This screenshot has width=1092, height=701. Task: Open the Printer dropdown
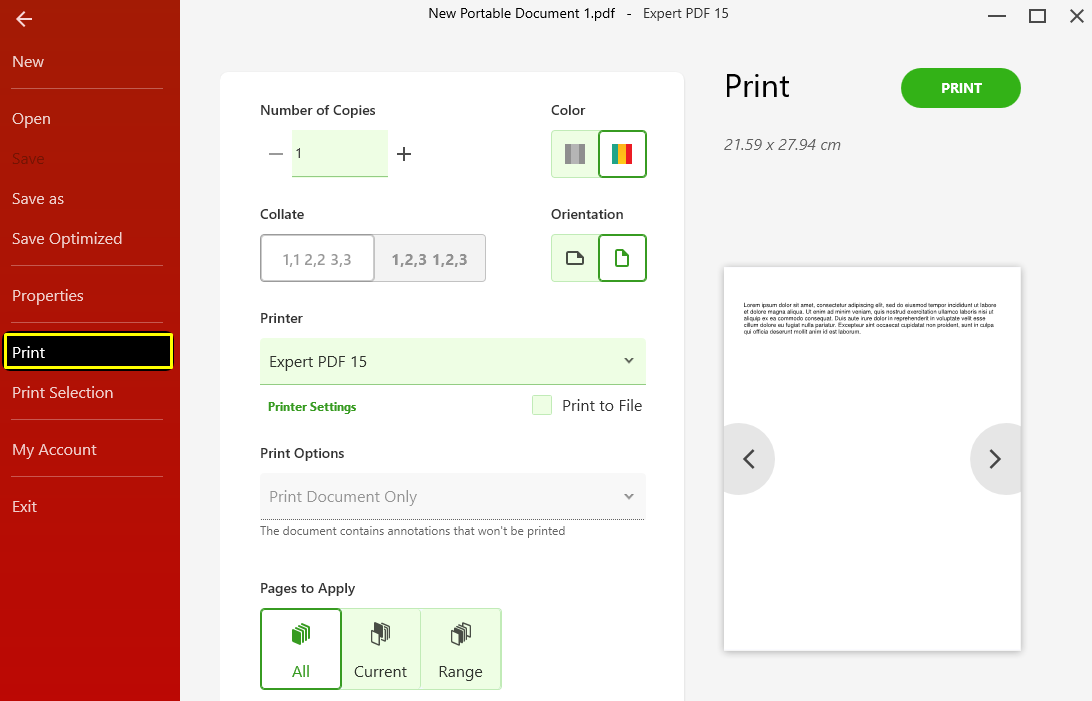453,361
